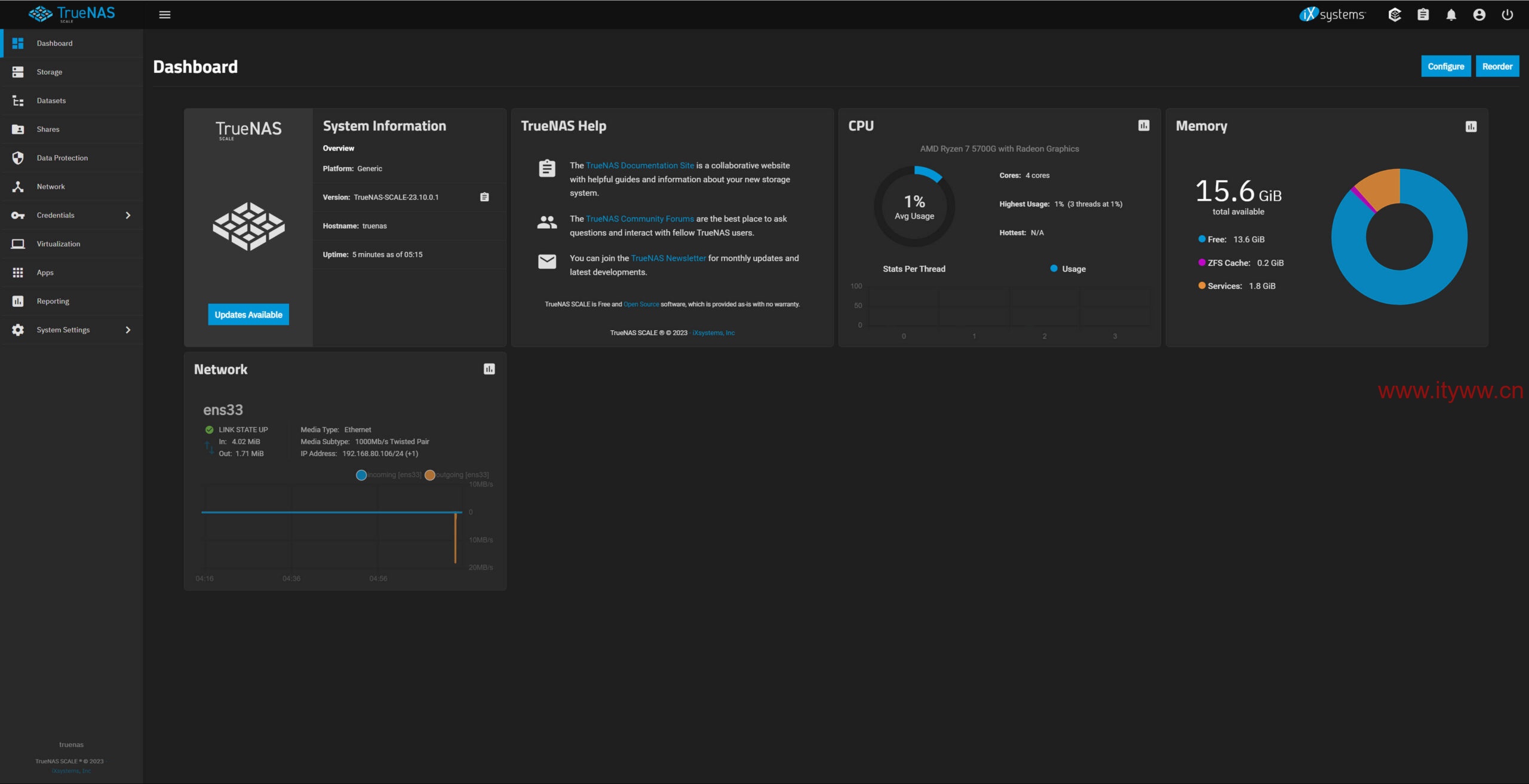Click the Apps grid icon
Image resolution: width=1529 pixels, height=784 pixels.
tap(18, 272)
